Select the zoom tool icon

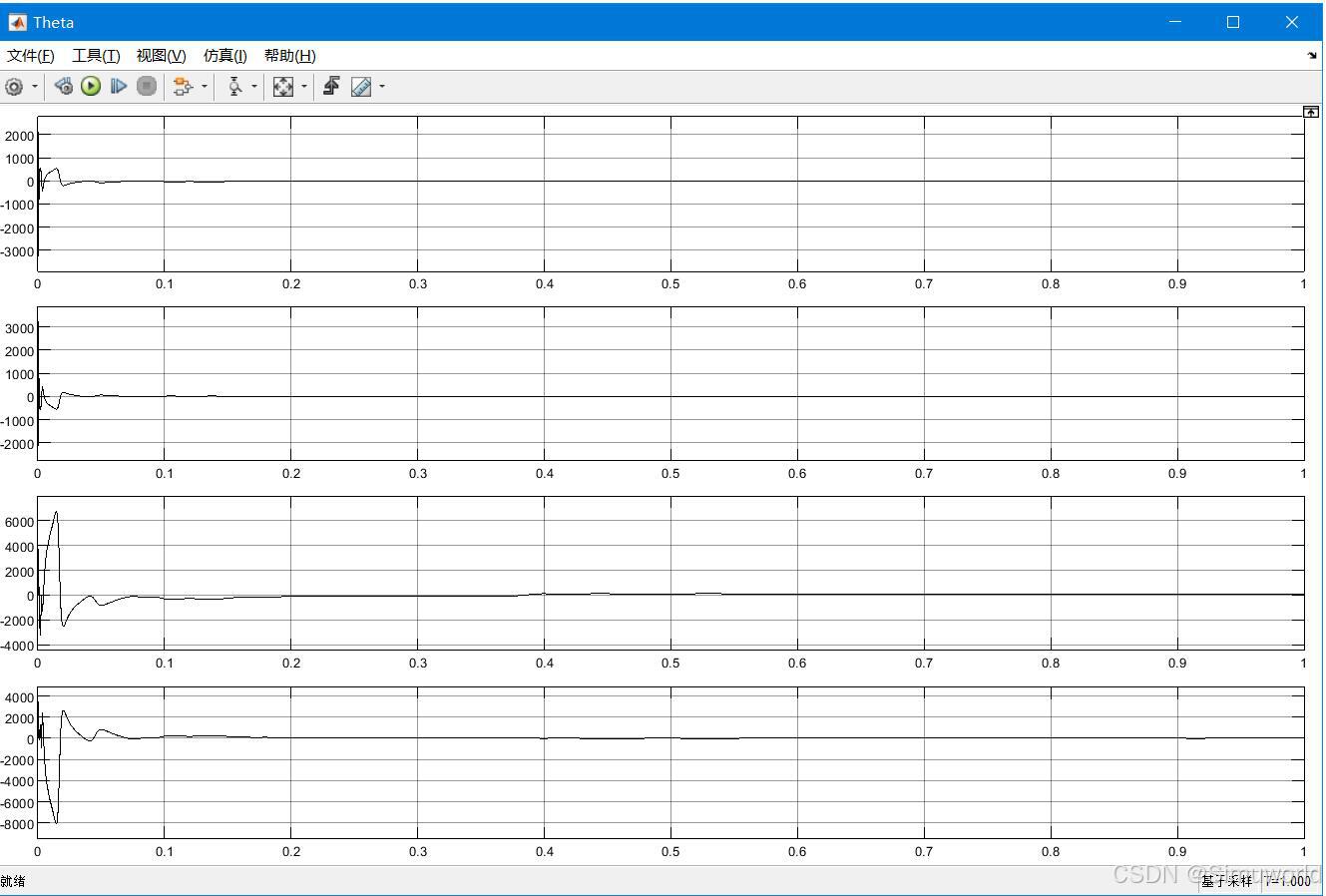tap(234, 87)
